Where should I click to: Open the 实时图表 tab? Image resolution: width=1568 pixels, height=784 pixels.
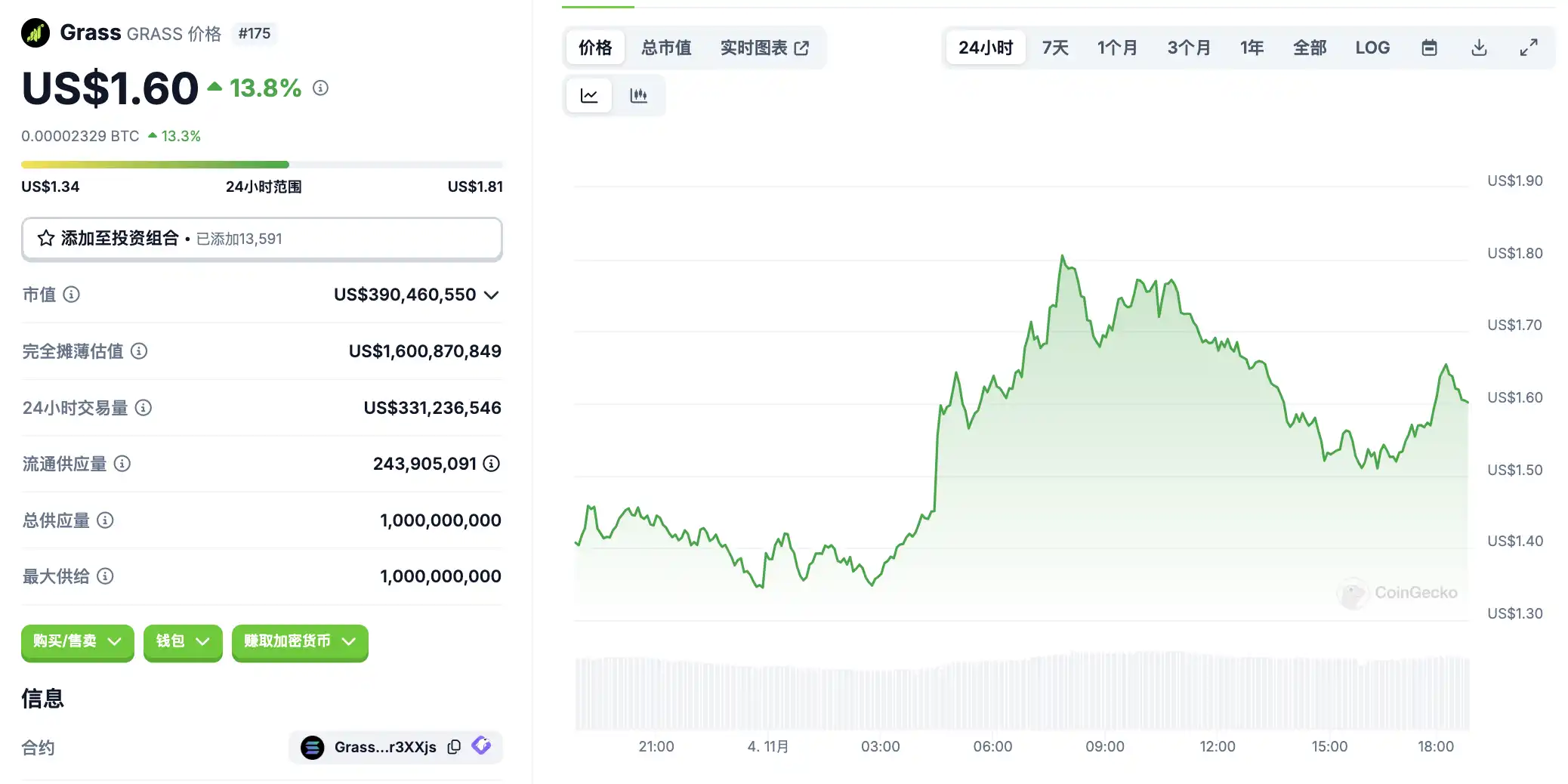(x=764, y=48)
